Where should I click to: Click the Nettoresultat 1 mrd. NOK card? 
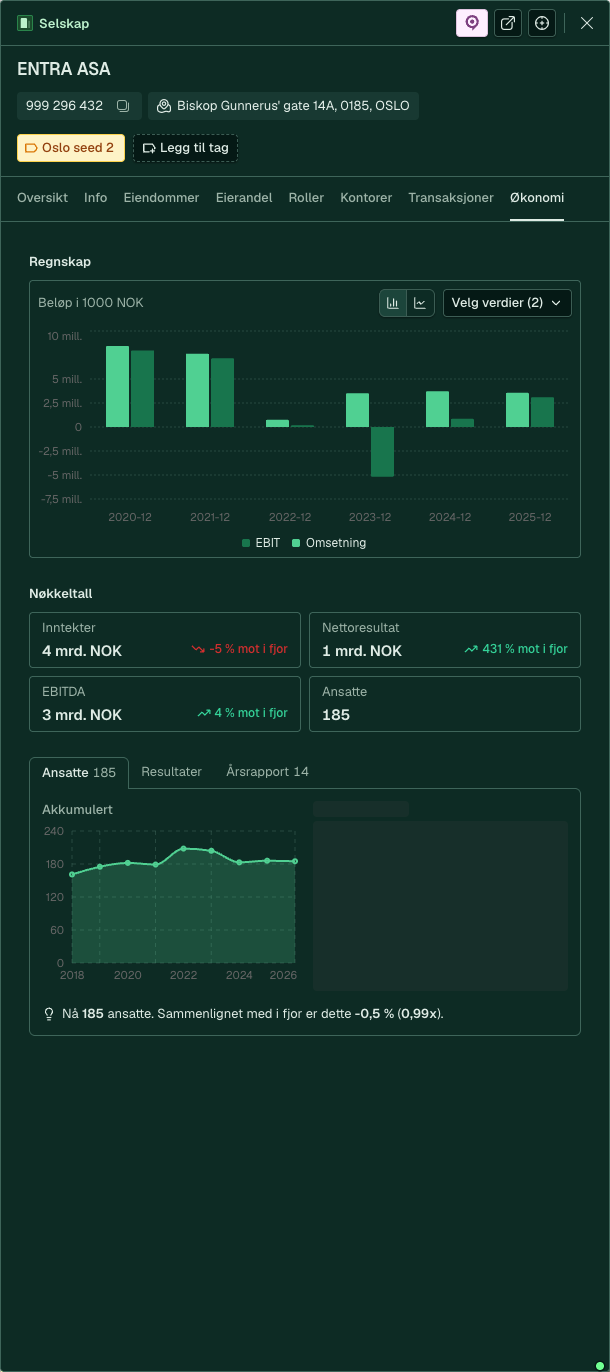pyautogui.click(x=445, y=640)
